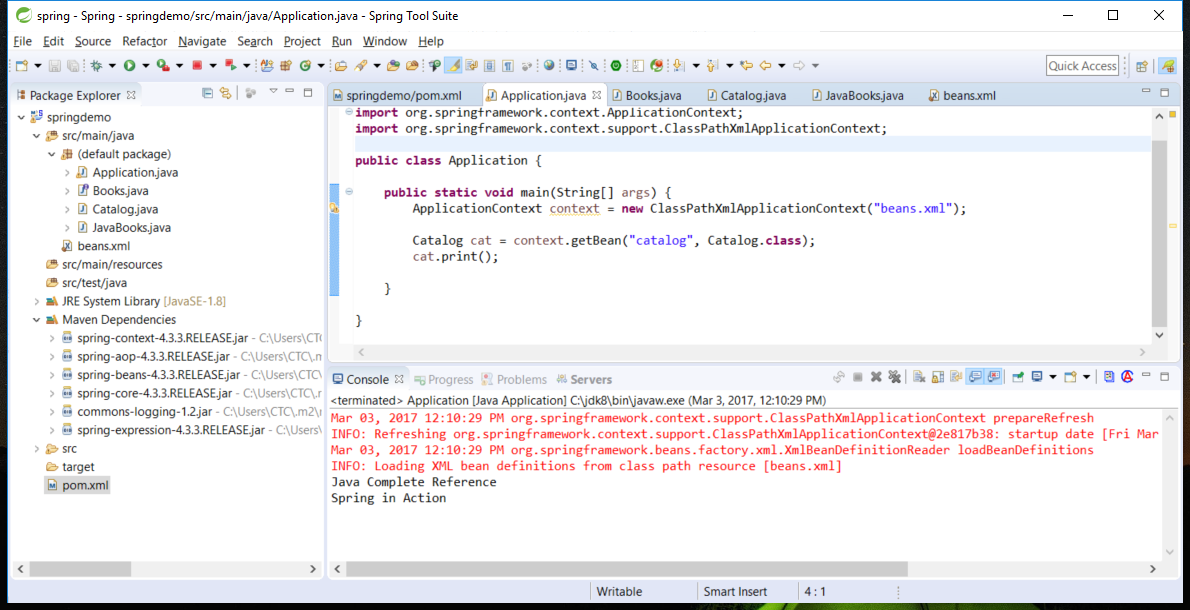Click the New file toolbar icon
Image resolution: width=1190 pixels, height=610 pixels.
tap(21, 65)
